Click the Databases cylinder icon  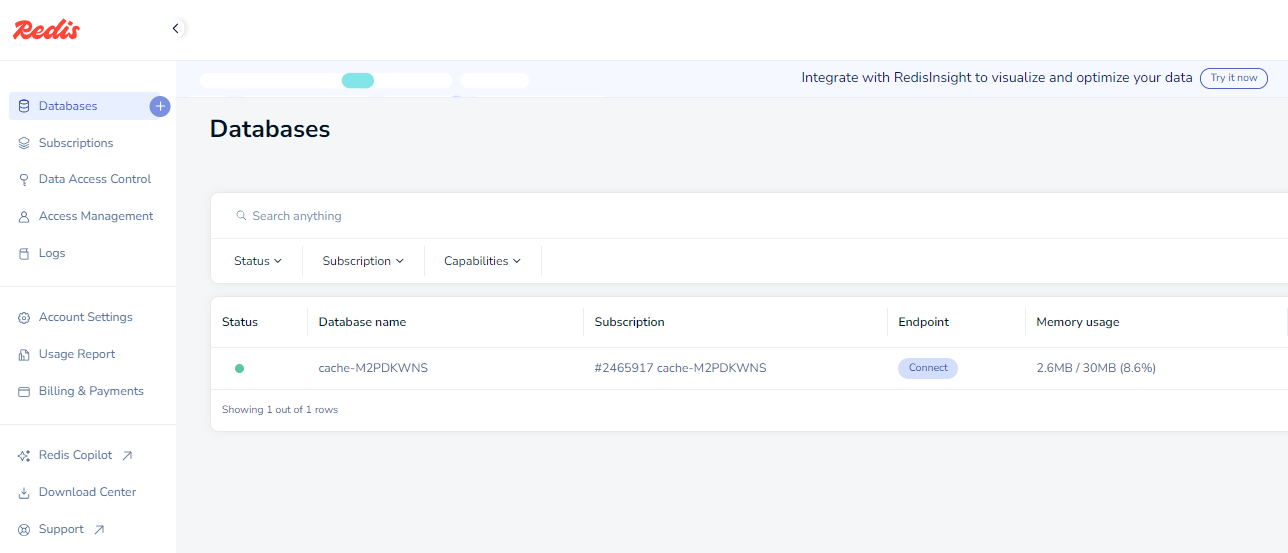pyautogui.click(x=24, y=106)
